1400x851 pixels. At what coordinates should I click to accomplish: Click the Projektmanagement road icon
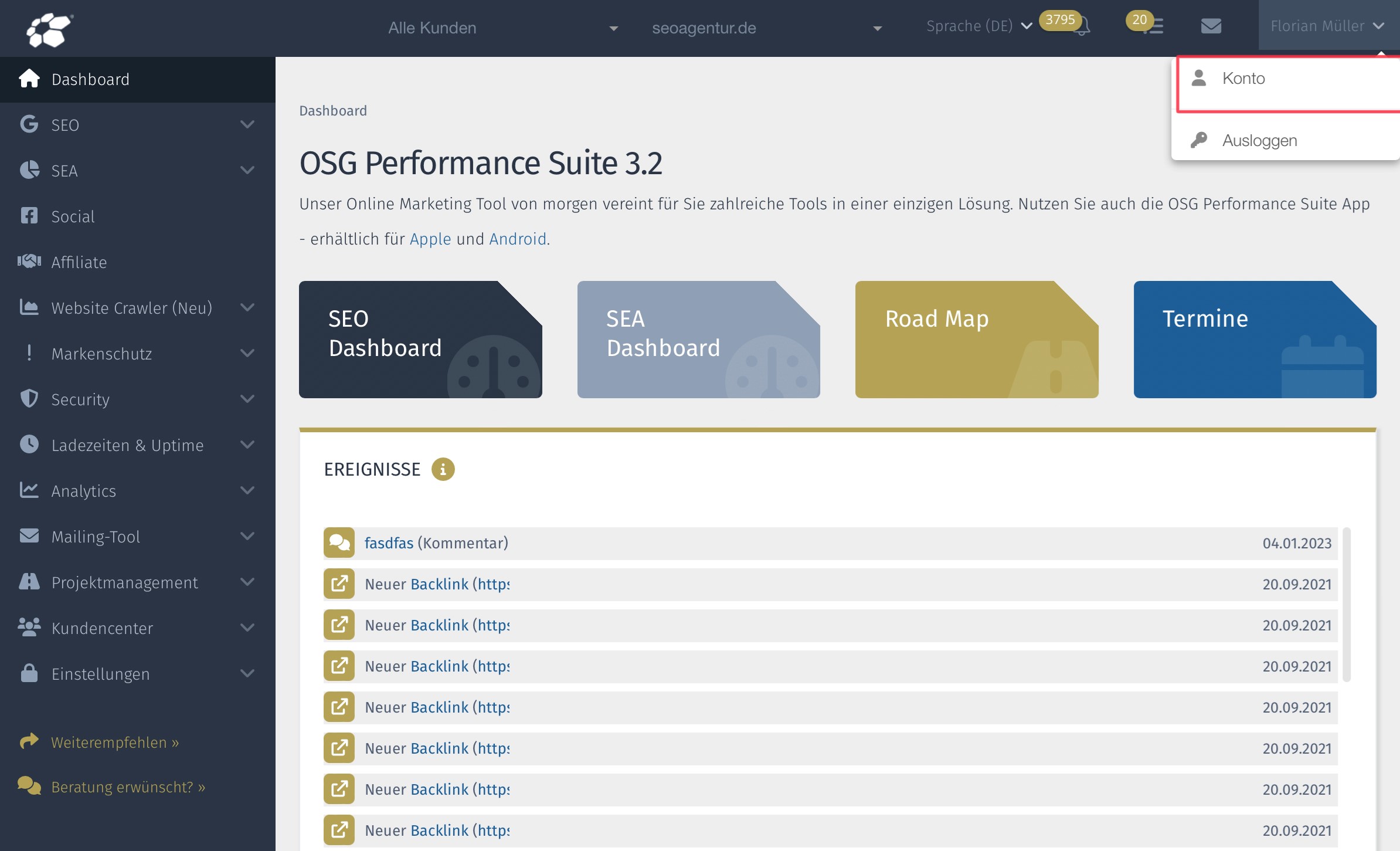(29, 582)
